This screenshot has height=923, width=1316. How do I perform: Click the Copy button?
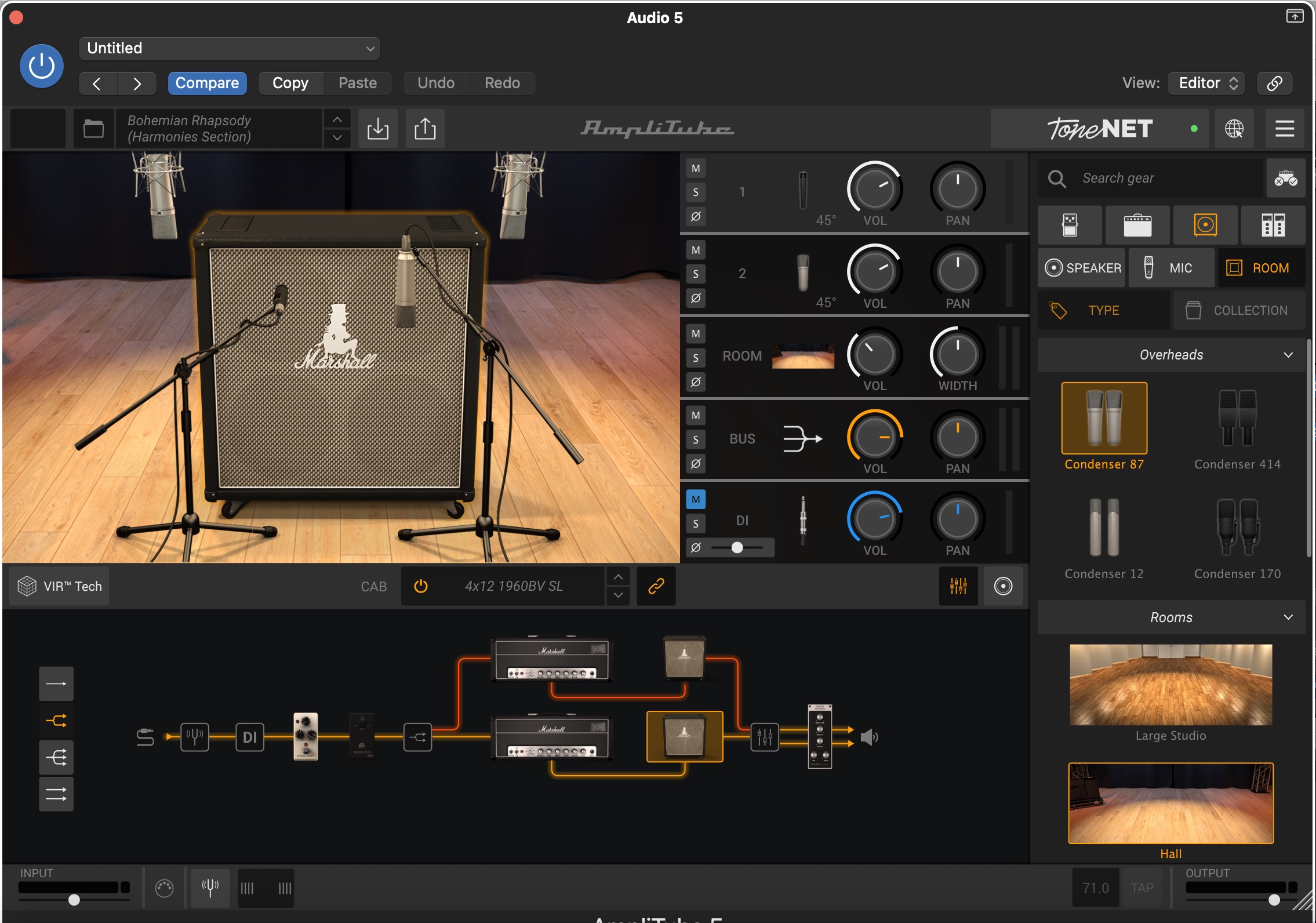tap(290, 83)
